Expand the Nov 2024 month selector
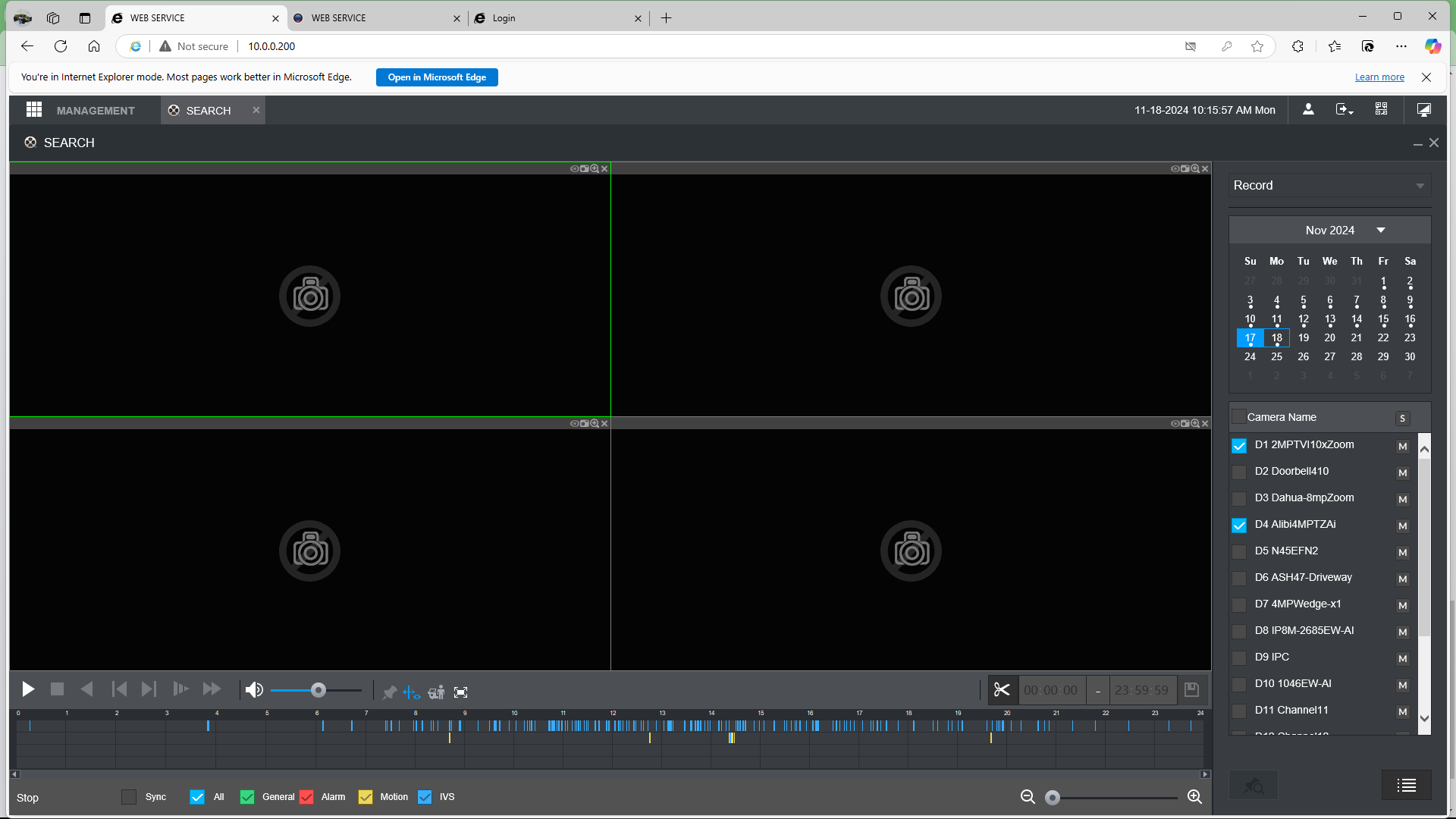 pyautogui.click(x=1380, y=231)
